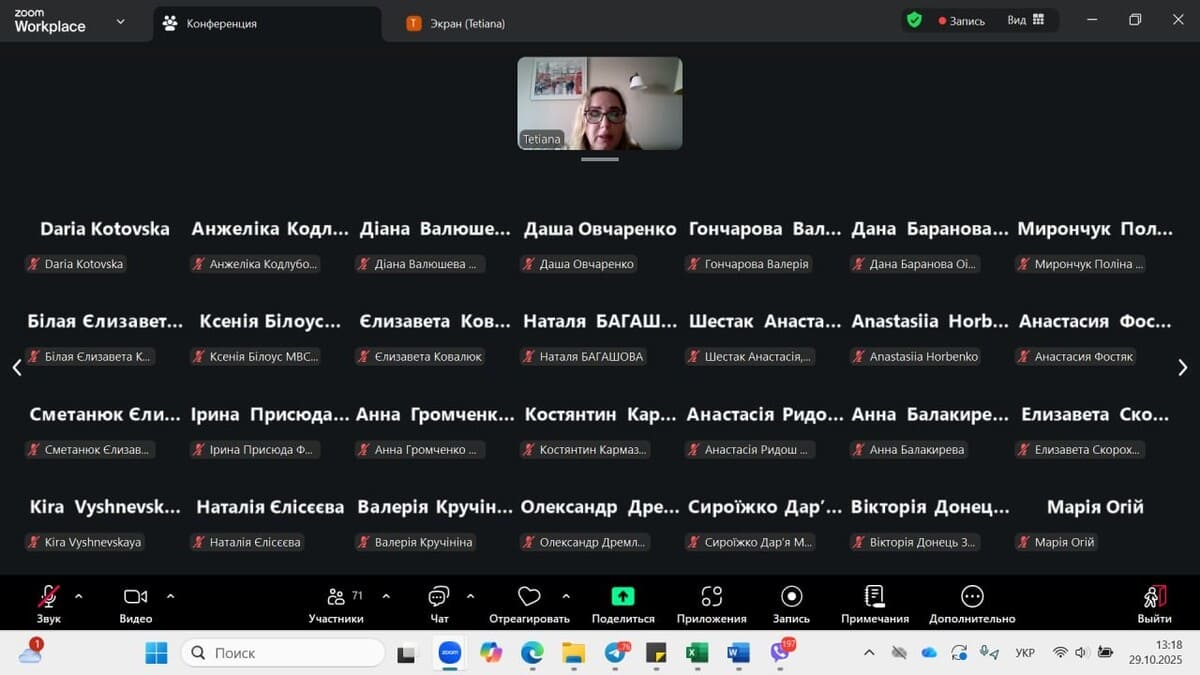Open the Вид view layout button

[x=1025, y=20]
